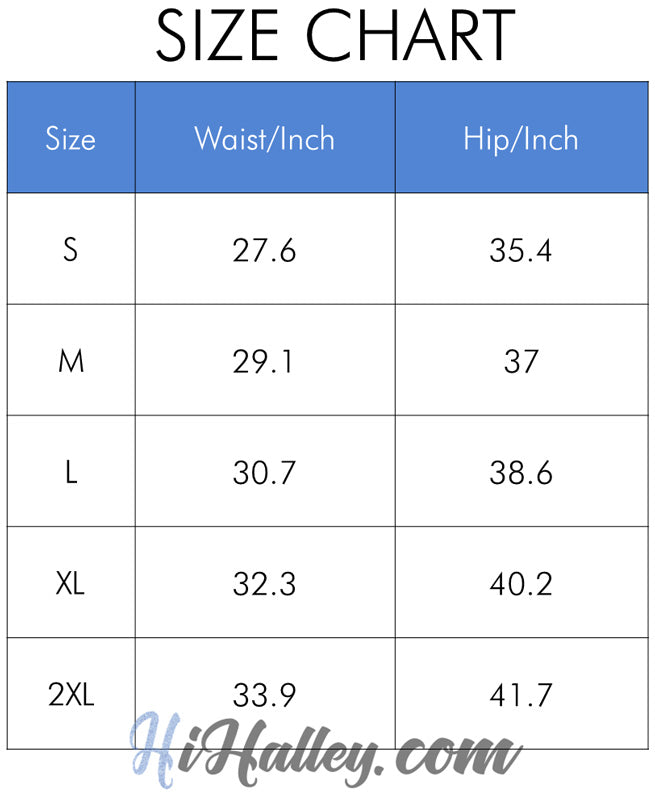This screenshot has width=655, height=800.
Task: Select waist value 27.6
Action: pyautogui.click(x=265, y=249)
